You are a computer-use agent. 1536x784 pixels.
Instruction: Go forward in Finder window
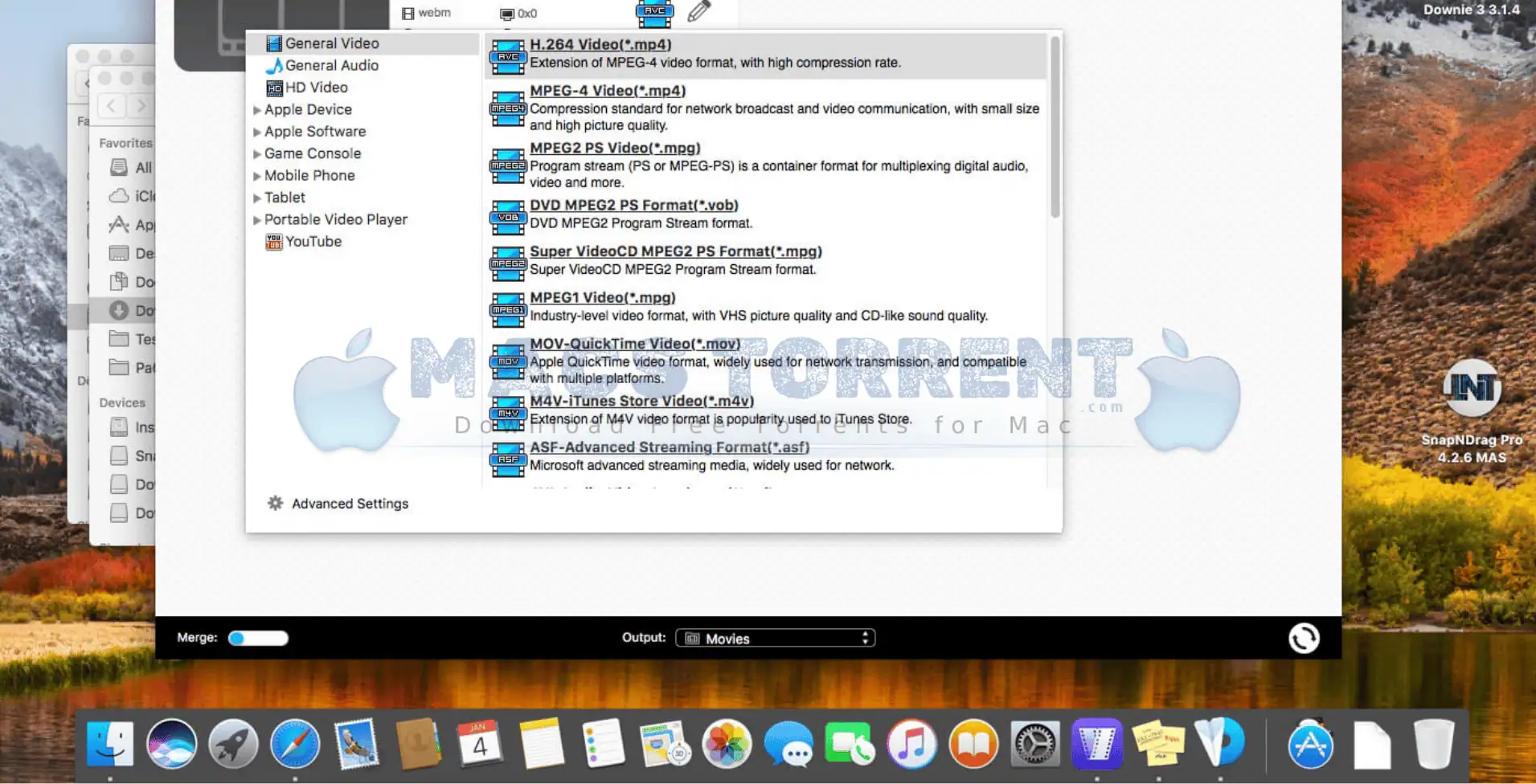pyautogui.click(x=141, y=105)
